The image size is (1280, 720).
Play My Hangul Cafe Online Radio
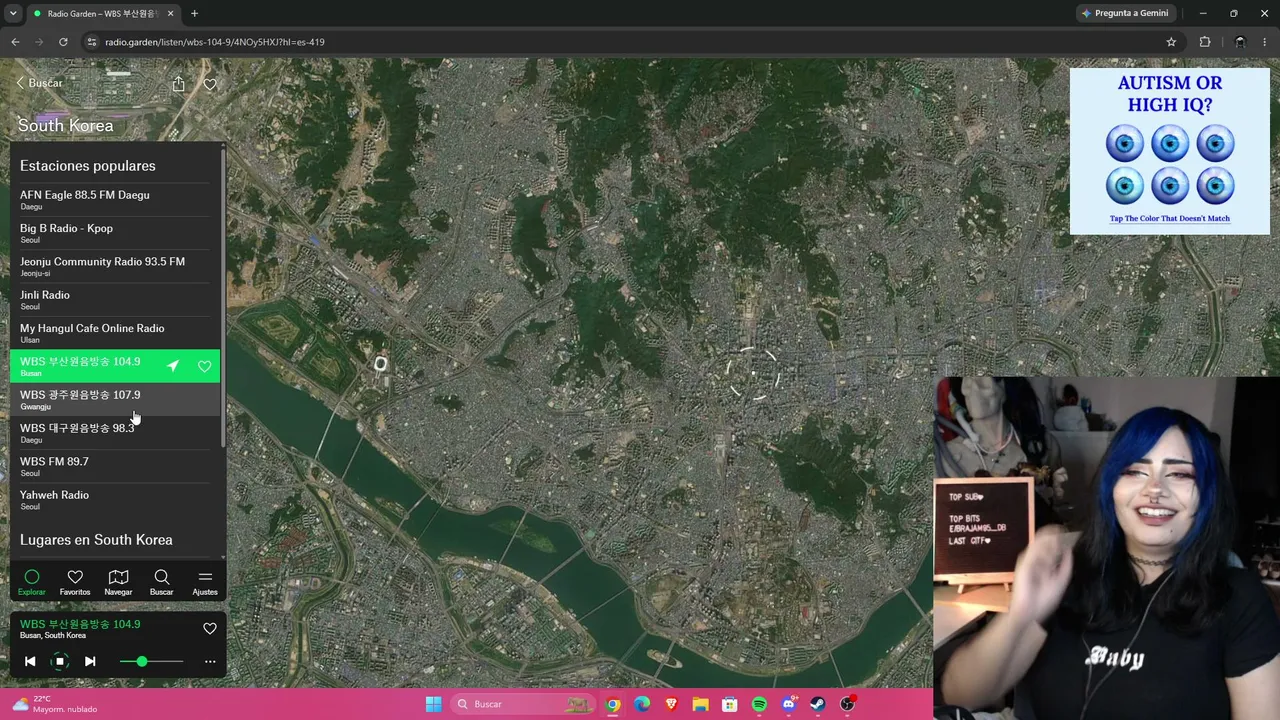(x=115, y=333)
